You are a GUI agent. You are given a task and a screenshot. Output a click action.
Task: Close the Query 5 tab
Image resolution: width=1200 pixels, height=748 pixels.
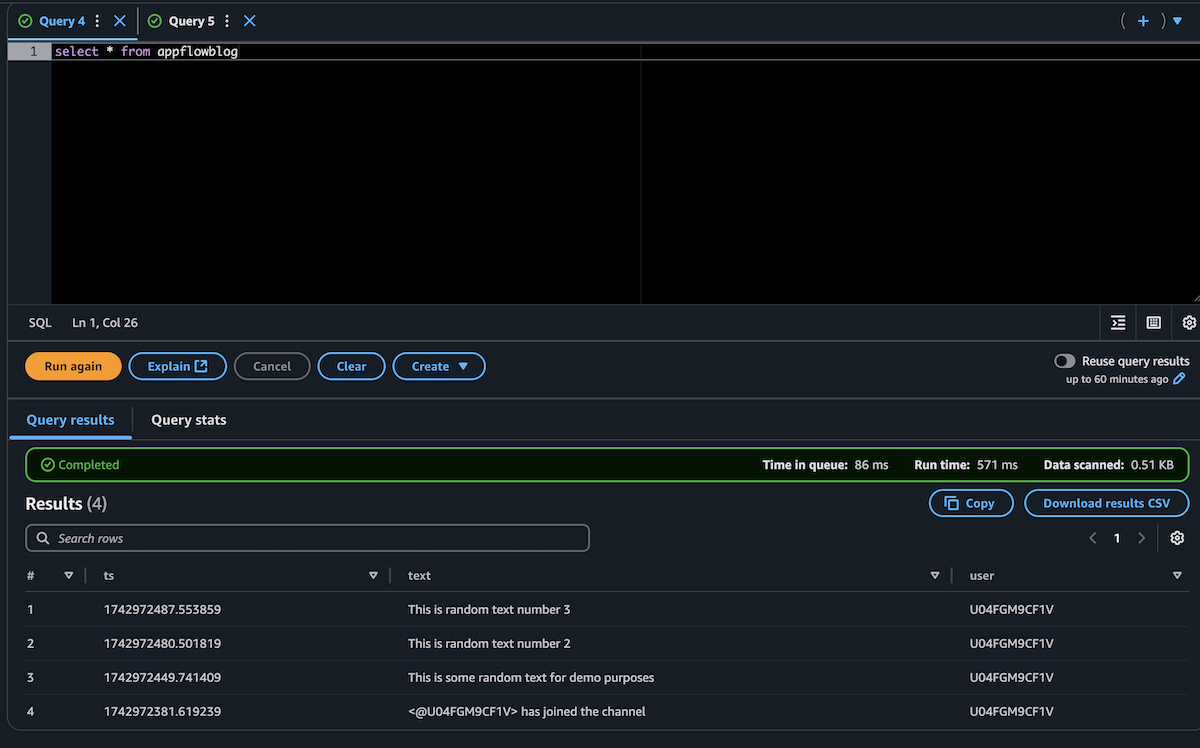[x=250, y=21]
